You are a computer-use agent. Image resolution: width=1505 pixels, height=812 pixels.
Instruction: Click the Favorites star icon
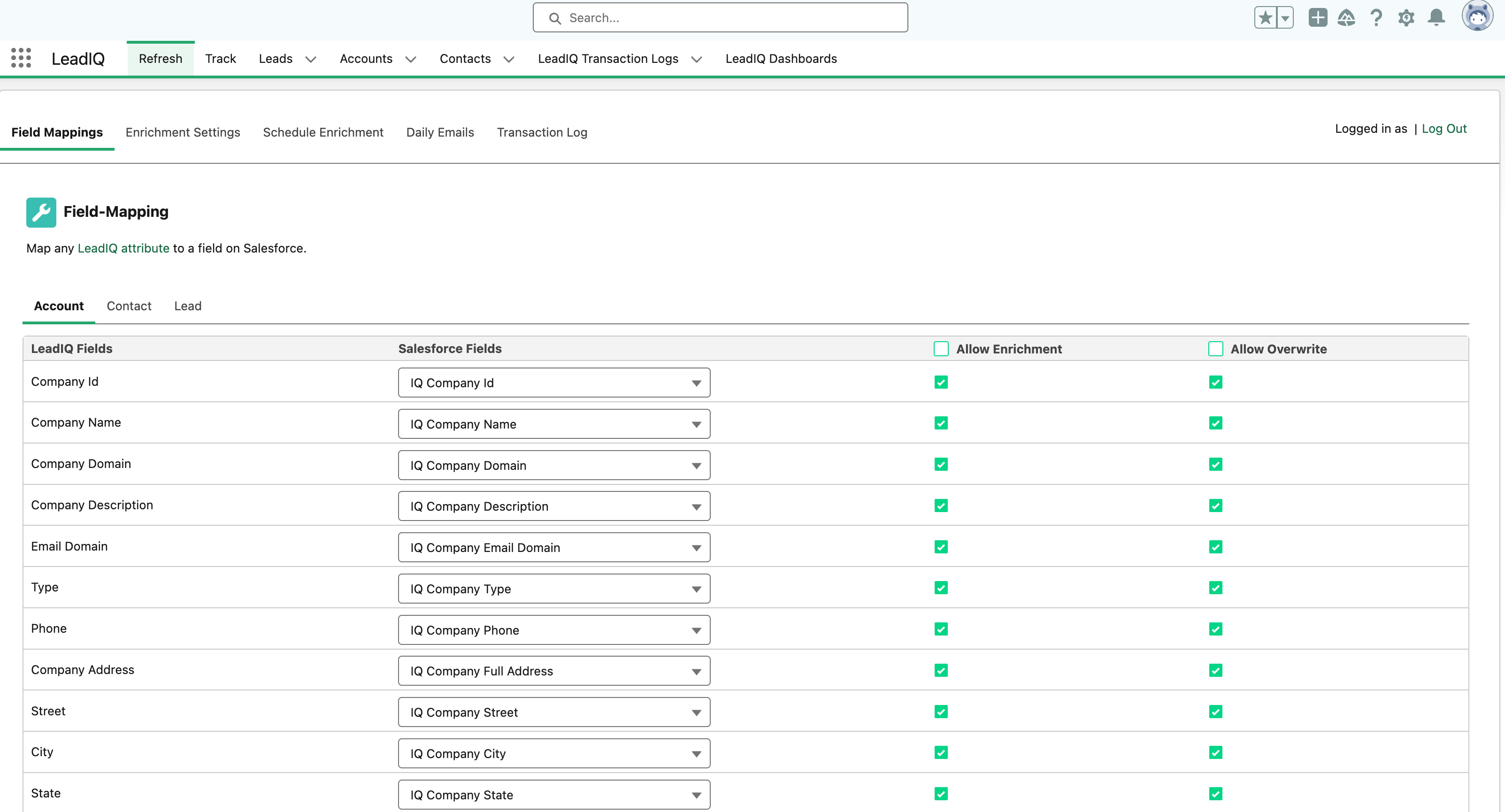1266,17
